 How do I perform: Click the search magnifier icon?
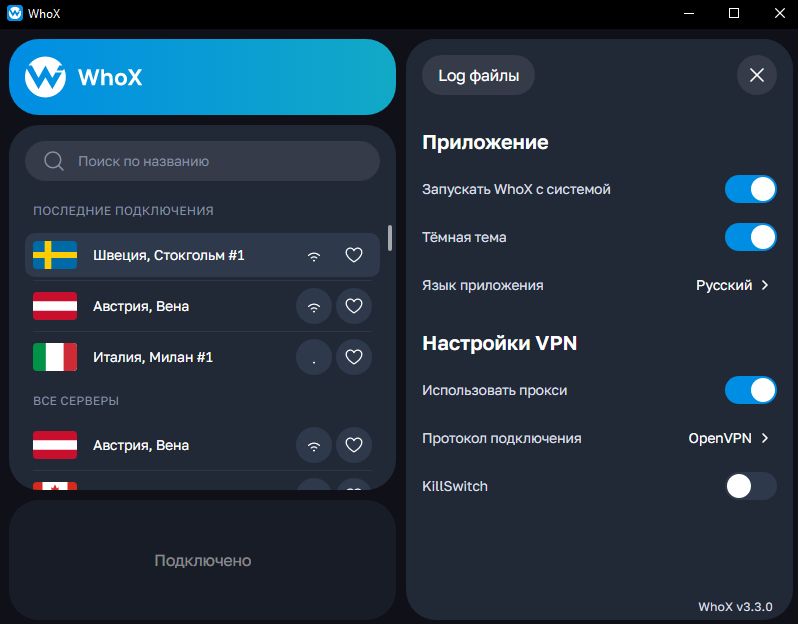pyautogui.click(x=53, y=161)
